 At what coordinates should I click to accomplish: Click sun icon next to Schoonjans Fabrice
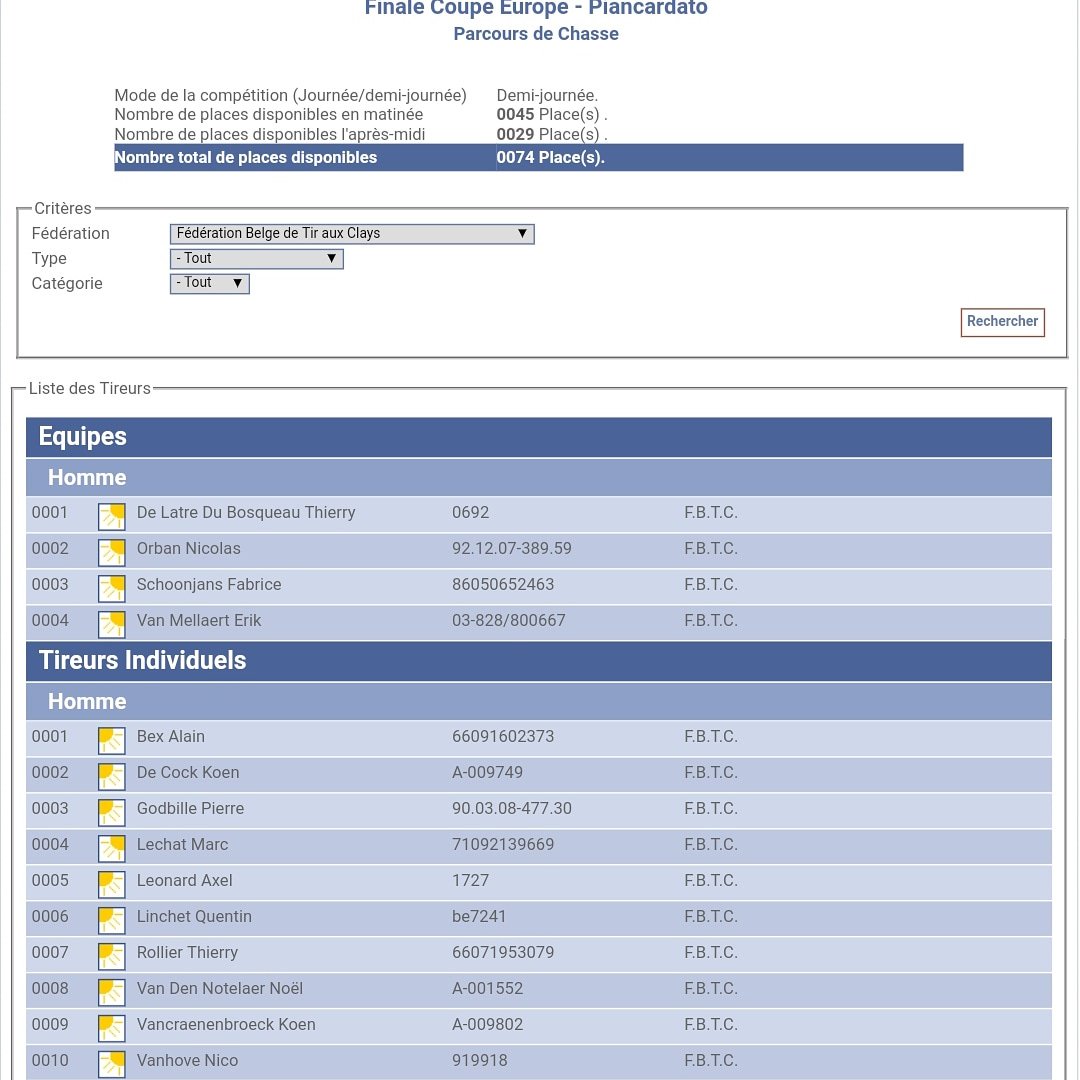pyautogui.click(x=112, y=588)
